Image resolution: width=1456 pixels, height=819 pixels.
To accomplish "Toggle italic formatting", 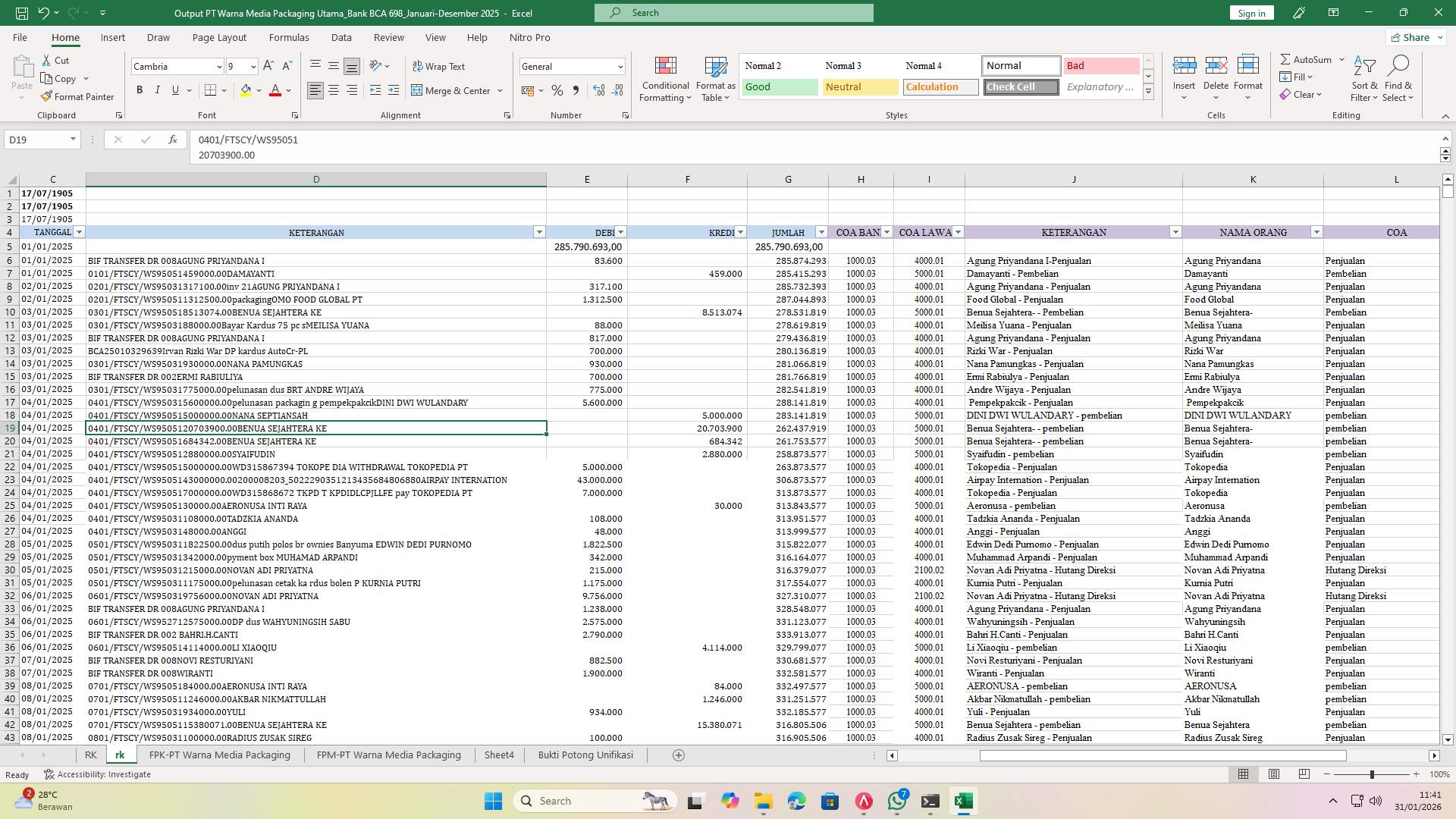I will click(158, 89).
